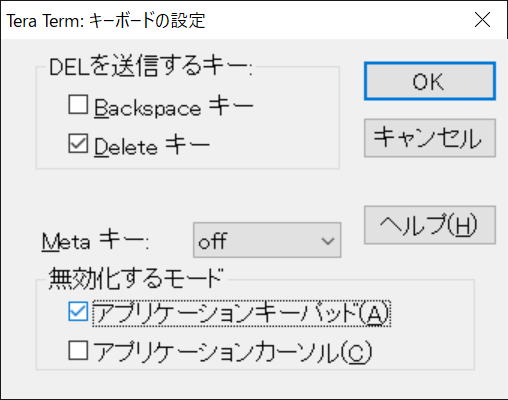Uncheck the Delete キー checkbox
The height and width of the screenshot is (400, 508).
tap(78, 143)
